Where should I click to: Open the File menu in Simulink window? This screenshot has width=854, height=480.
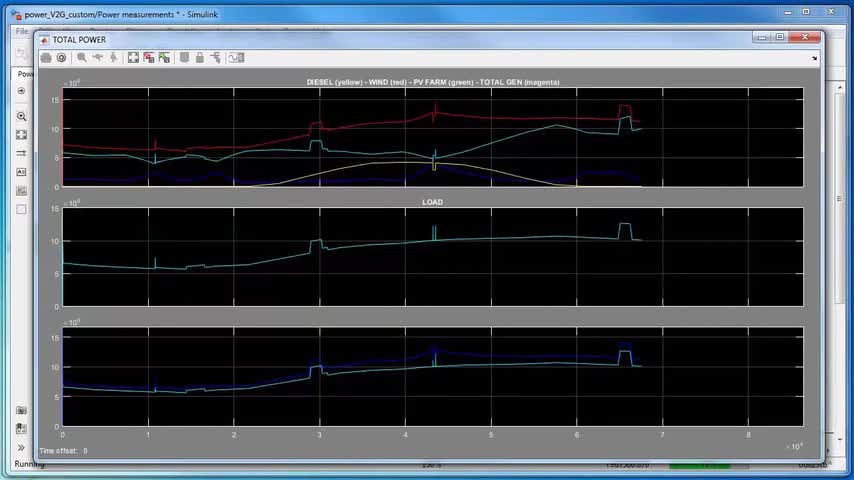[22, 31]
